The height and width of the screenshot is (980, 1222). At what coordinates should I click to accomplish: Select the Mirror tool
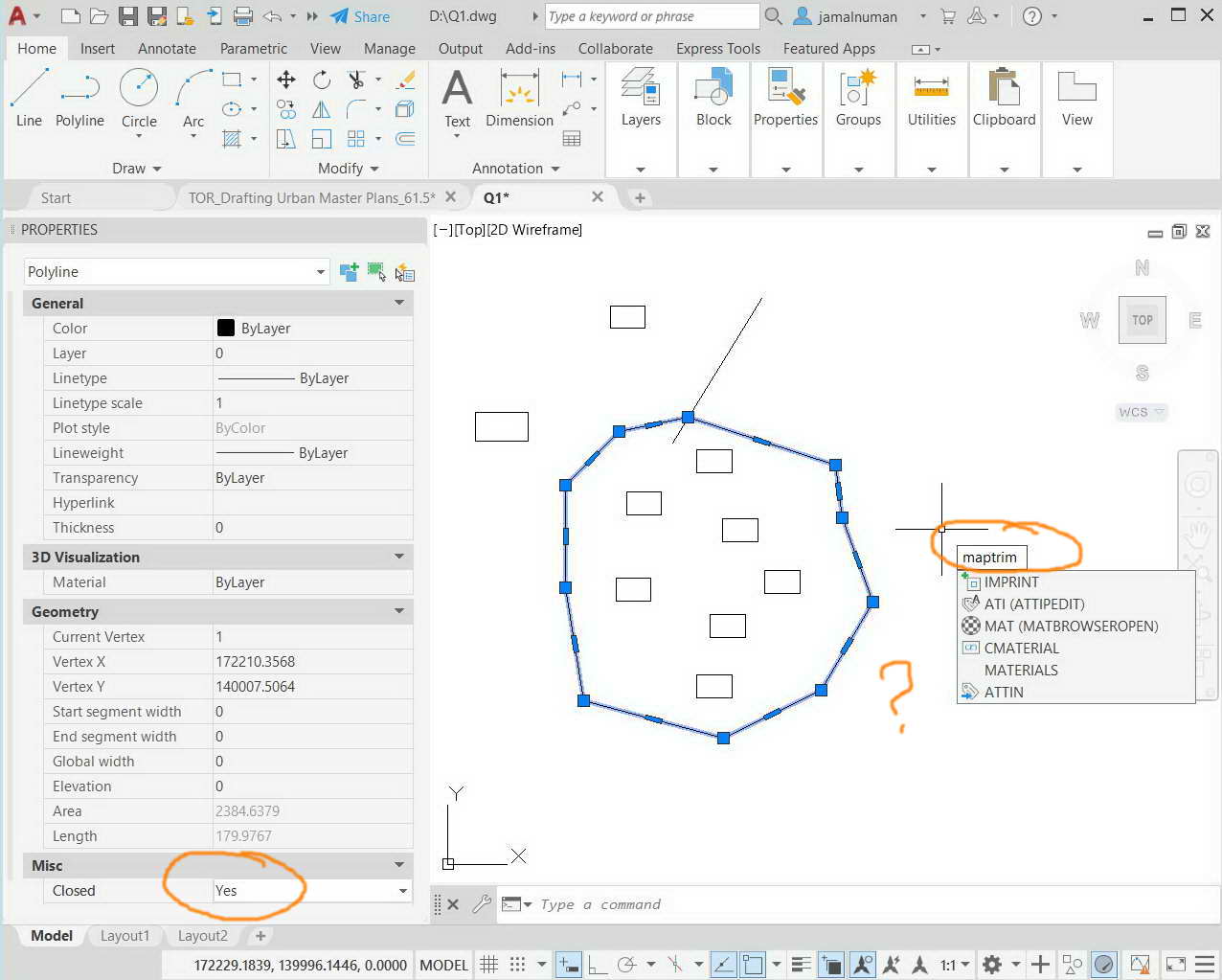(321, 109)
